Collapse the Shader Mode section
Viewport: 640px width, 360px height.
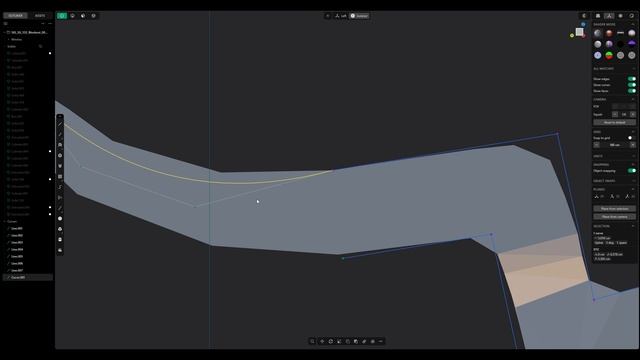633,24
